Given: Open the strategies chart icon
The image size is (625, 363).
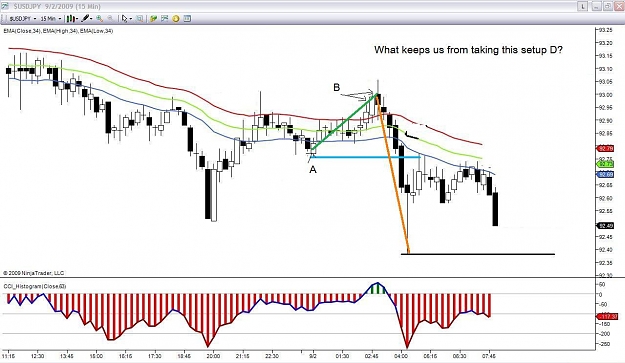Looking at the screenshot, I should (165, 19).
